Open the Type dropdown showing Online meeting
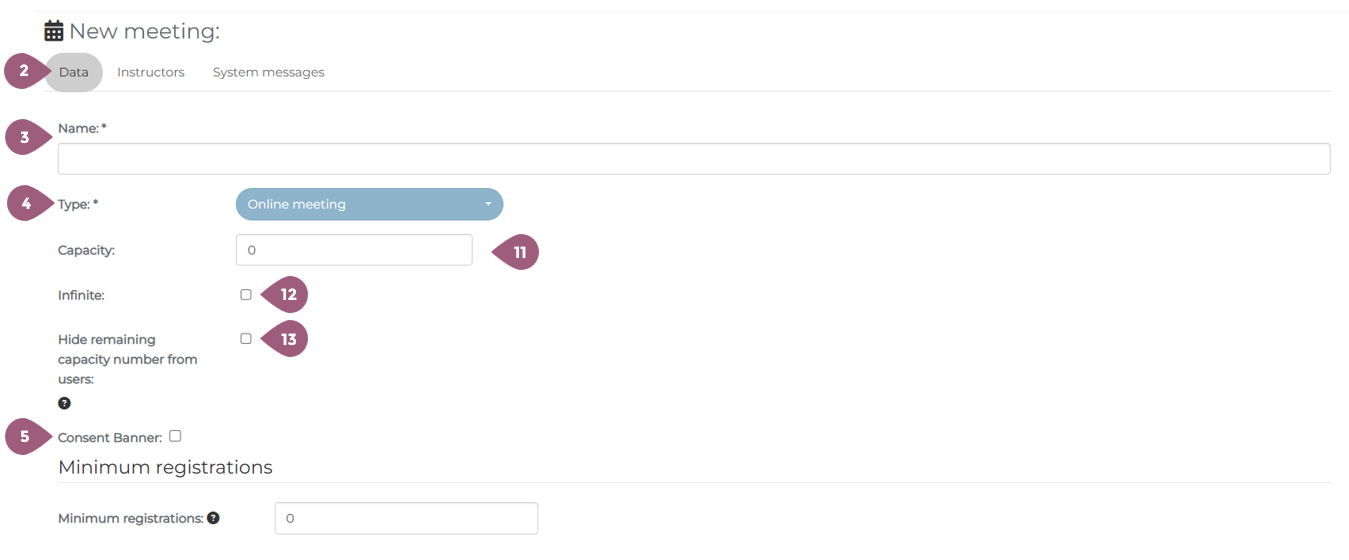Screen dimensions: 1349x560 pyautogui.click(x=369, y=204)
